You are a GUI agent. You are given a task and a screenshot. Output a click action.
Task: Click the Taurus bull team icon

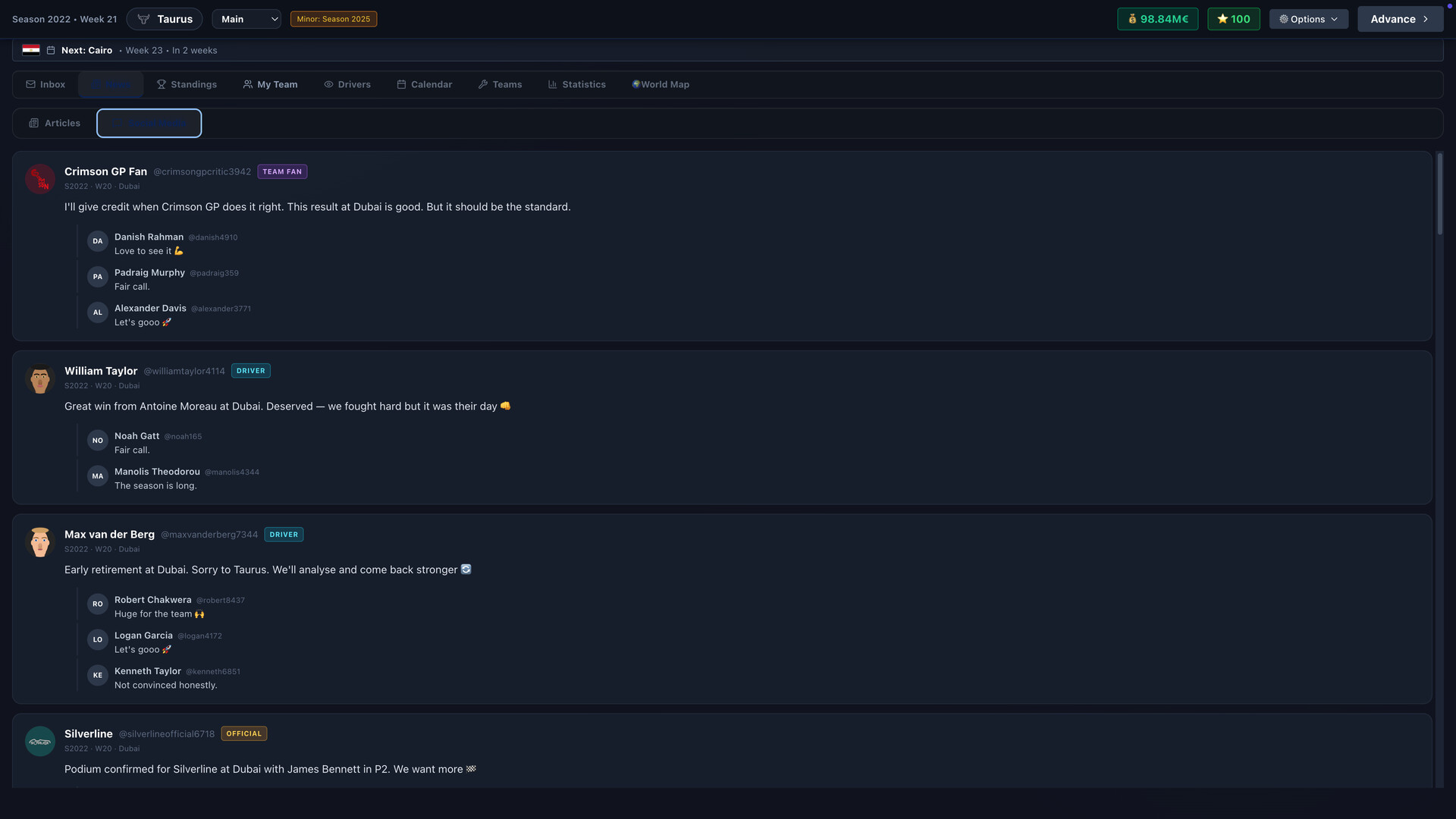pyautogui.click(x=143, y=19)
